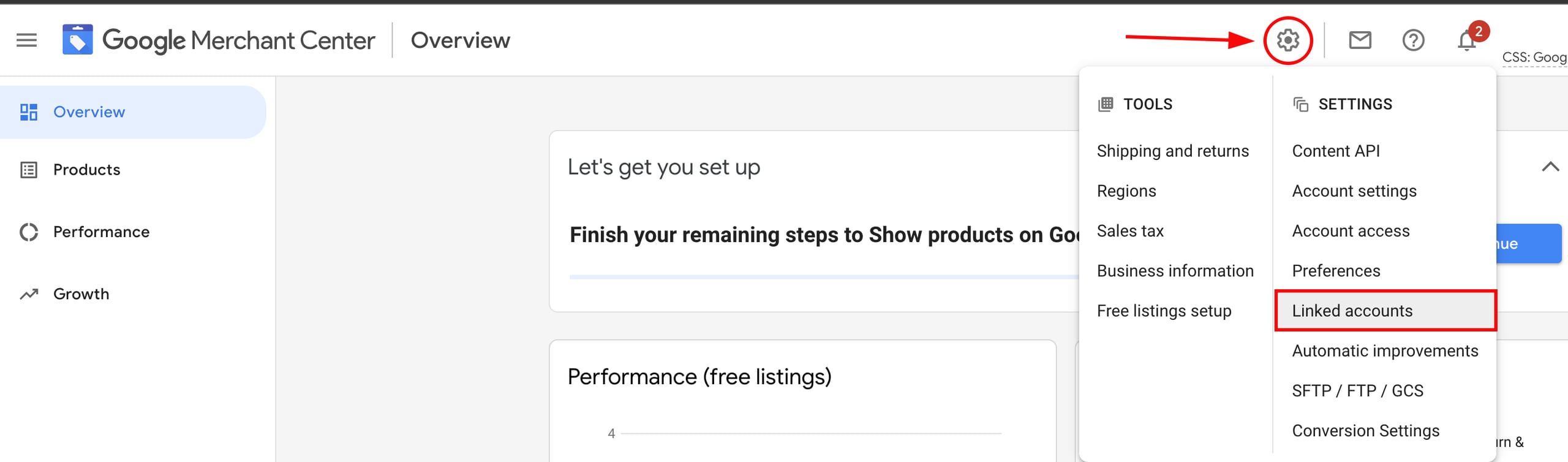Click the help question mark icon
This screenshot has width=1568, height=462.
(x=1413, y=40)
